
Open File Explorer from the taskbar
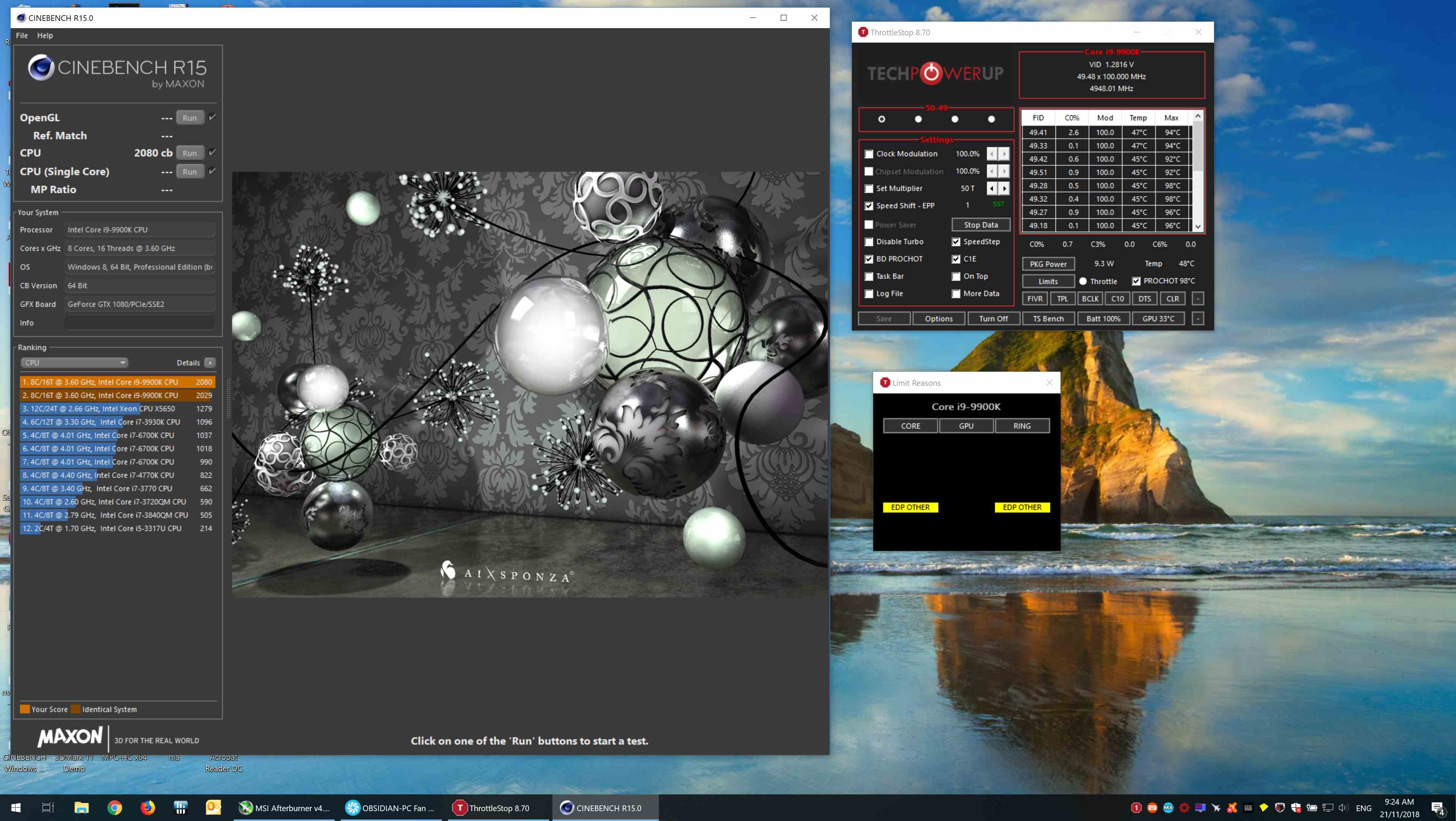point(81,807)
